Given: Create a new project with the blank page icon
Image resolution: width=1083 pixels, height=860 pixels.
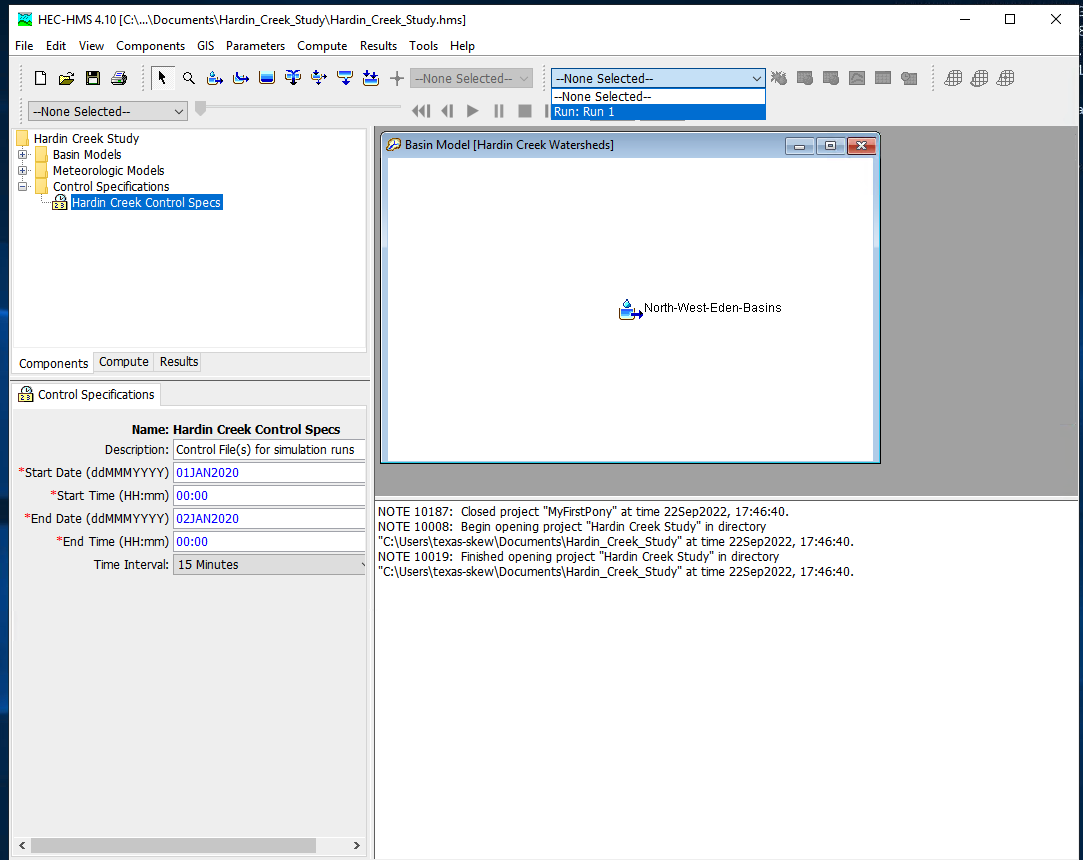Looking at the screenshot, I should (x=41, y=78).
